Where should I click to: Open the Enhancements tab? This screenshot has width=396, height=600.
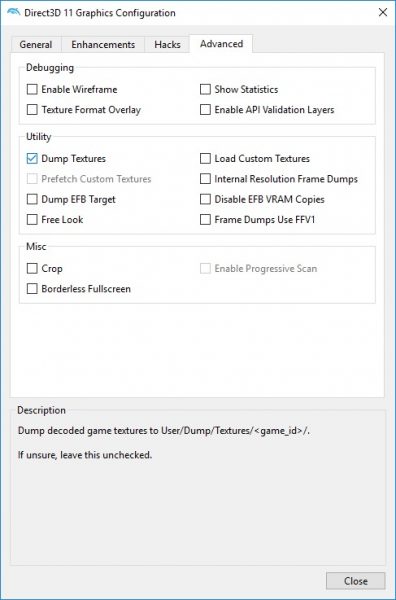(x=103, y=44)
